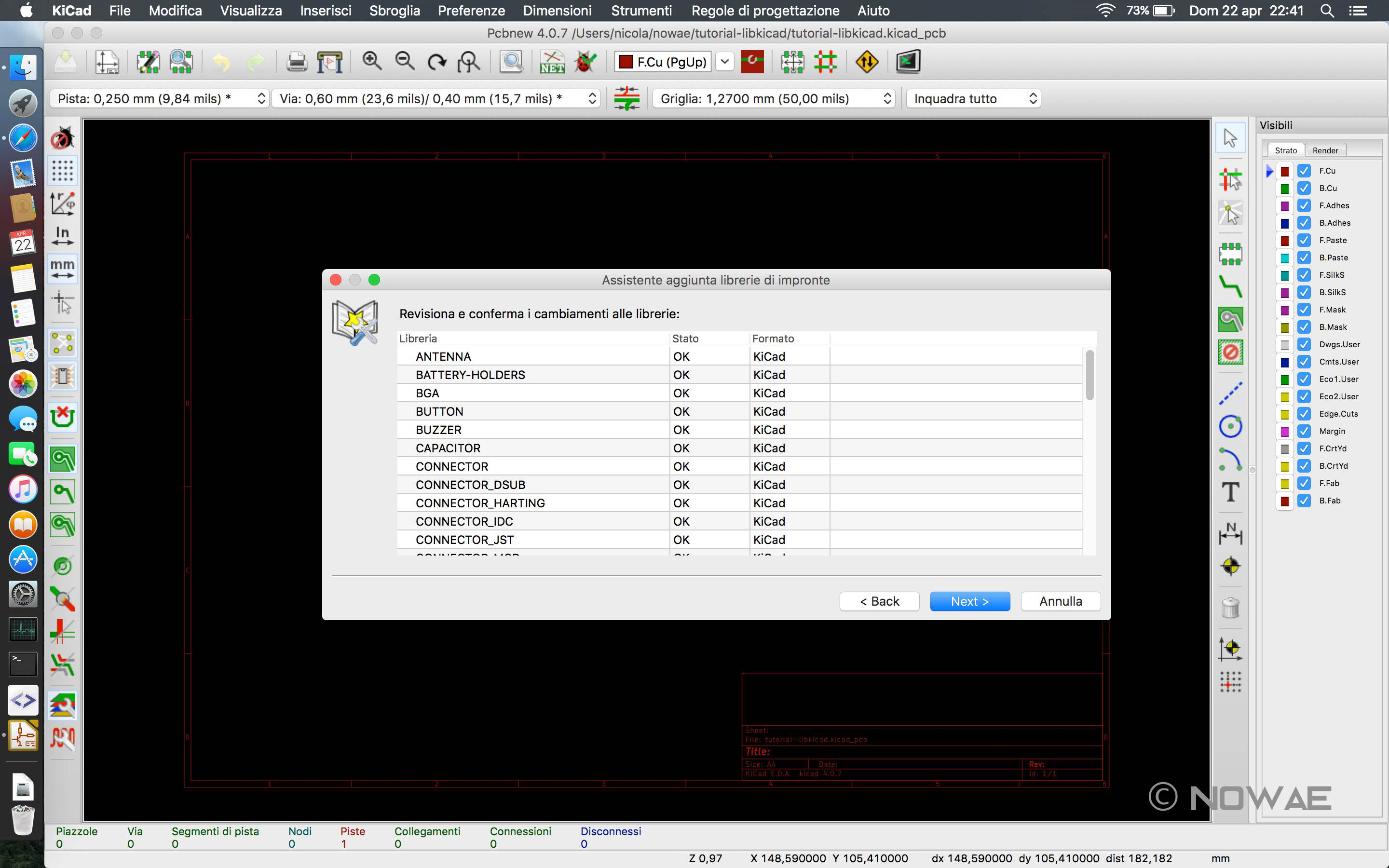This screenshot has height=868, width=1389.
Task: Open the Preferenze menu
Action: tap(471, 10)
